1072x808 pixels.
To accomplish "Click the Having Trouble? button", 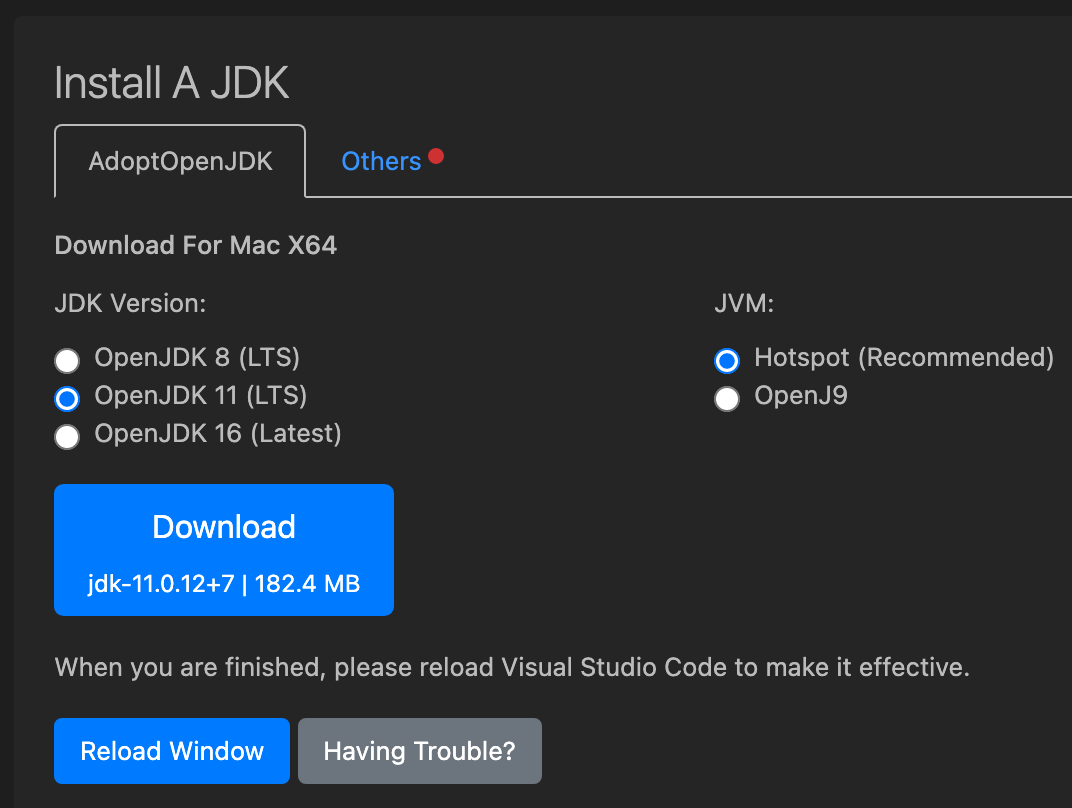I will pos(419,750).
